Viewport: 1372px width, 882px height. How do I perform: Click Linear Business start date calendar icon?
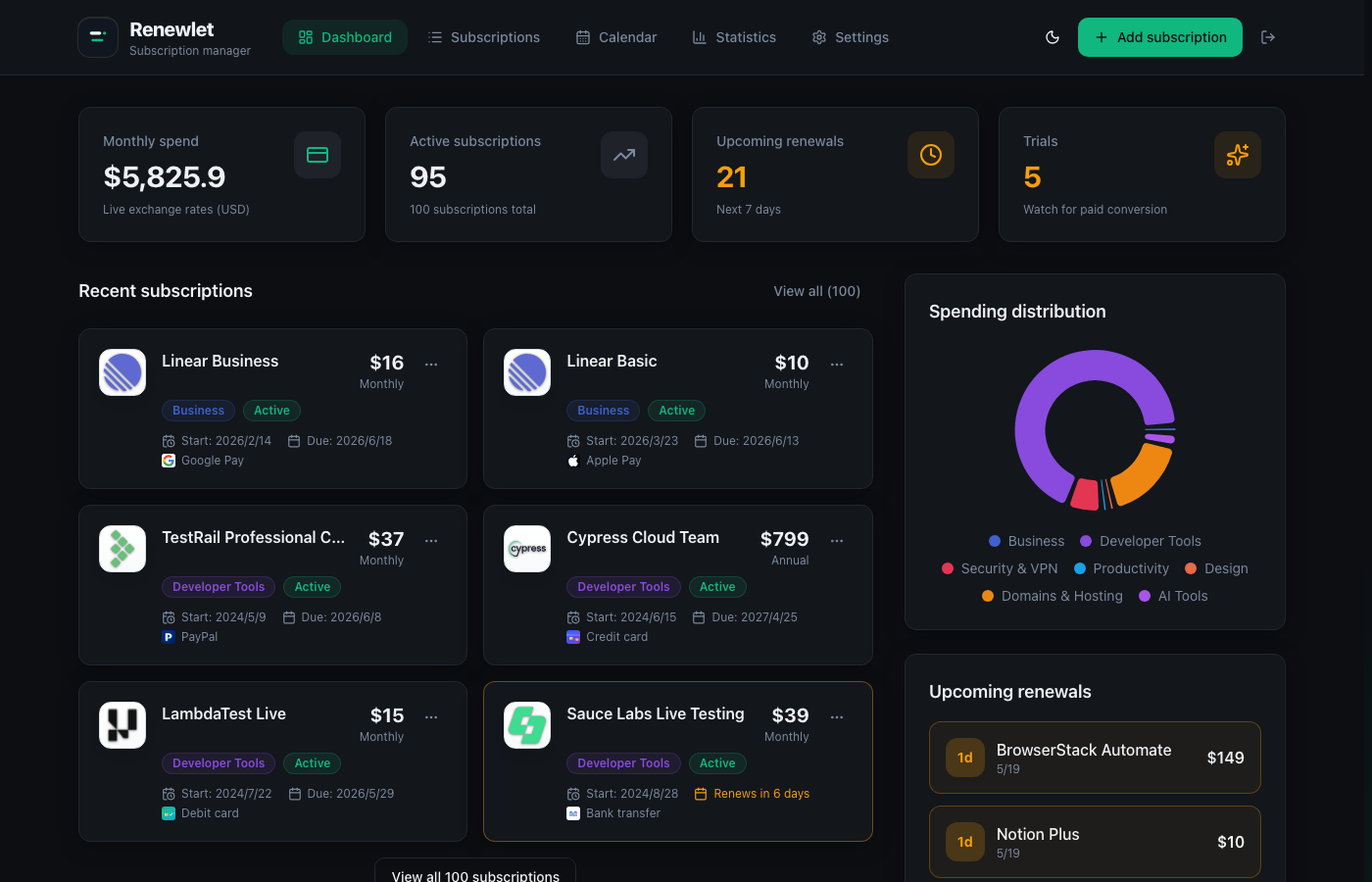(x=169, y=441)
